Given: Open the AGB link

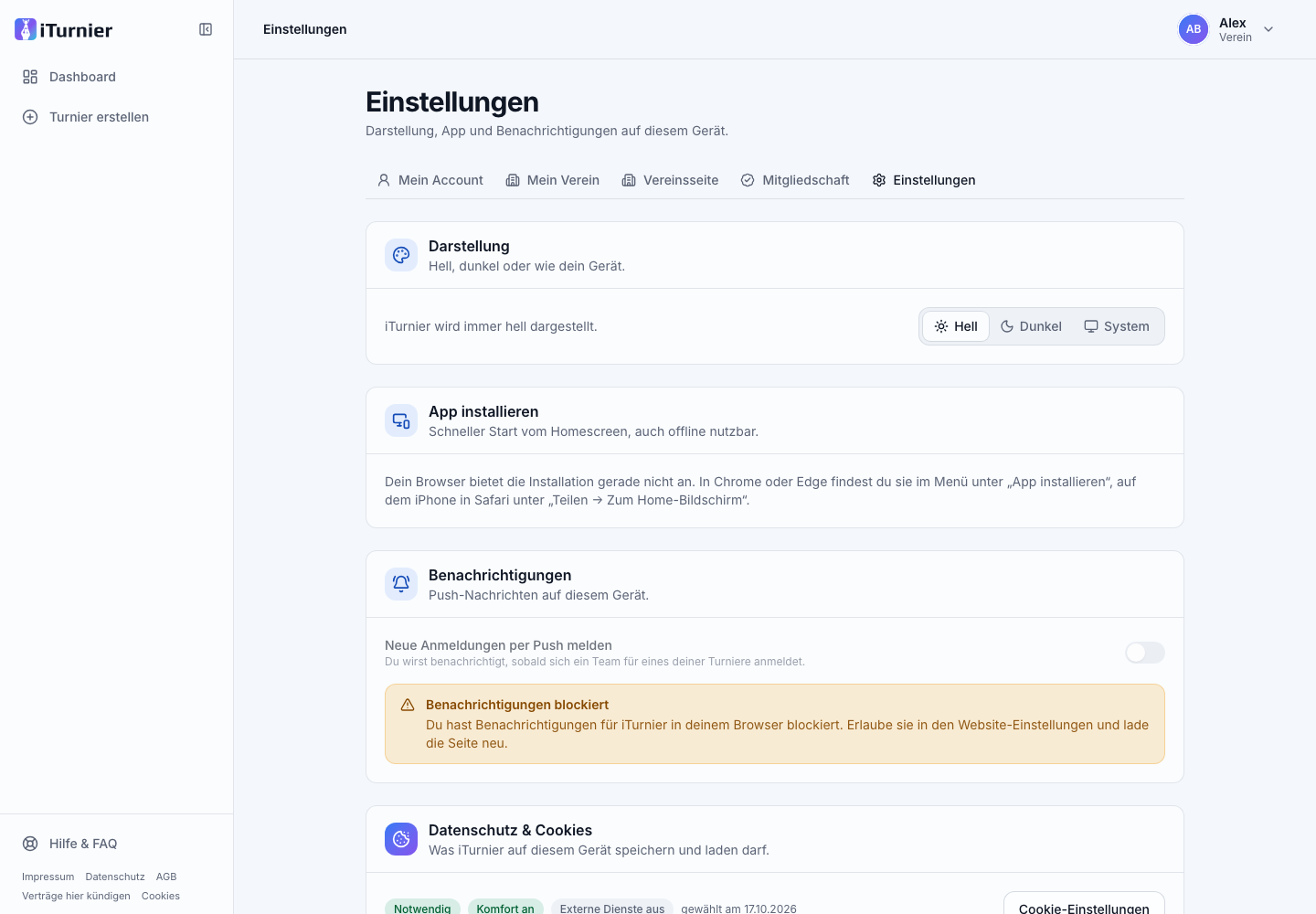Looking at the screenshot, I should 166,877.
